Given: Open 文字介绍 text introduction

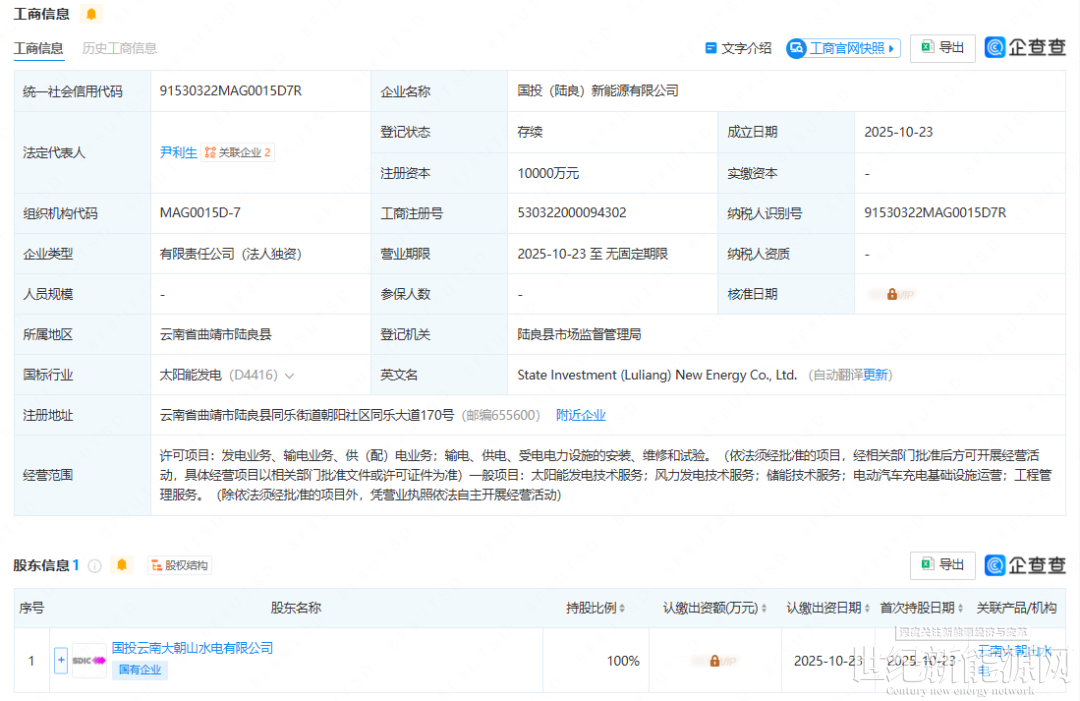Looking at the screenshot, I should coord(738,48).
